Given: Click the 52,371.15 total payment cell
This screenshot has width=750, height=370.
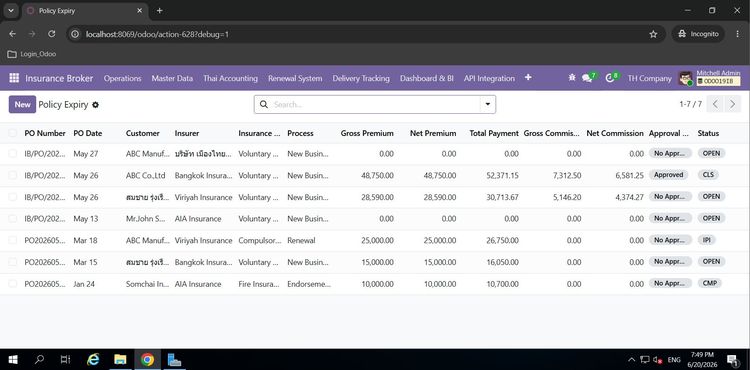Looking at the screenshot, I should [502, 175].
